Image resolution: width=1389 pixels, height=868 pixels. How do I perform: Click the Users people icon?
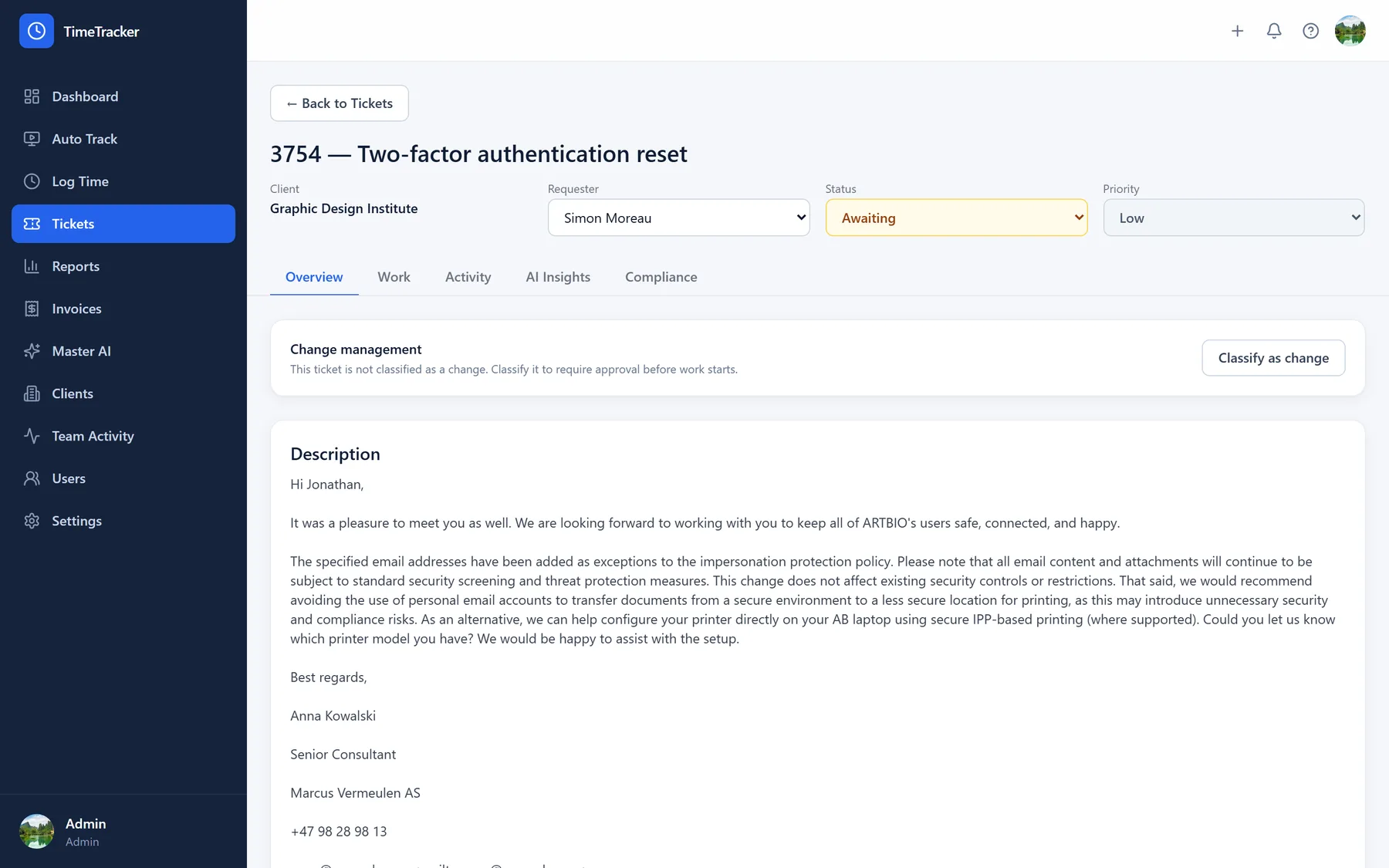tap(32, 478)
